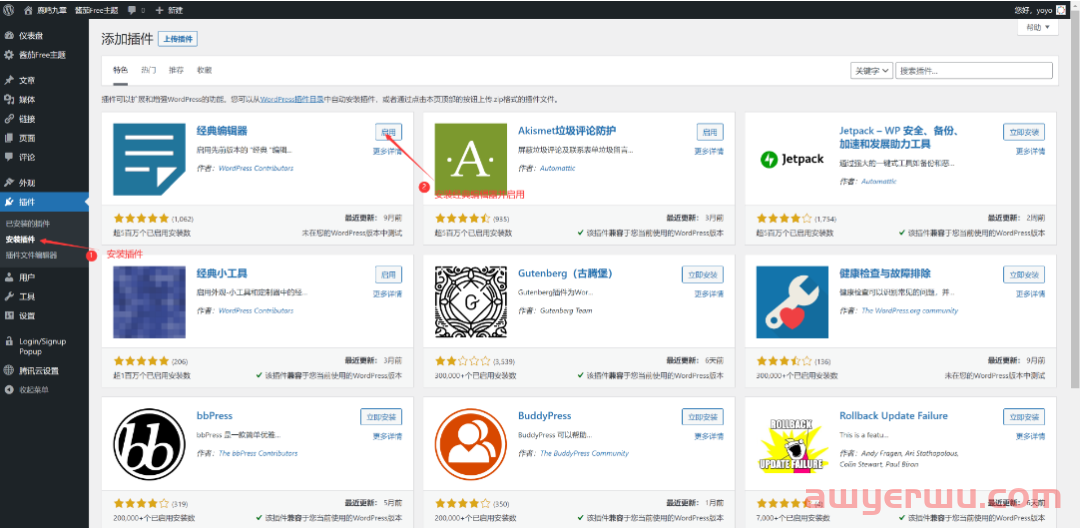
Task: Open the WordPress插件目录 link
Action: tap(292, 99)
